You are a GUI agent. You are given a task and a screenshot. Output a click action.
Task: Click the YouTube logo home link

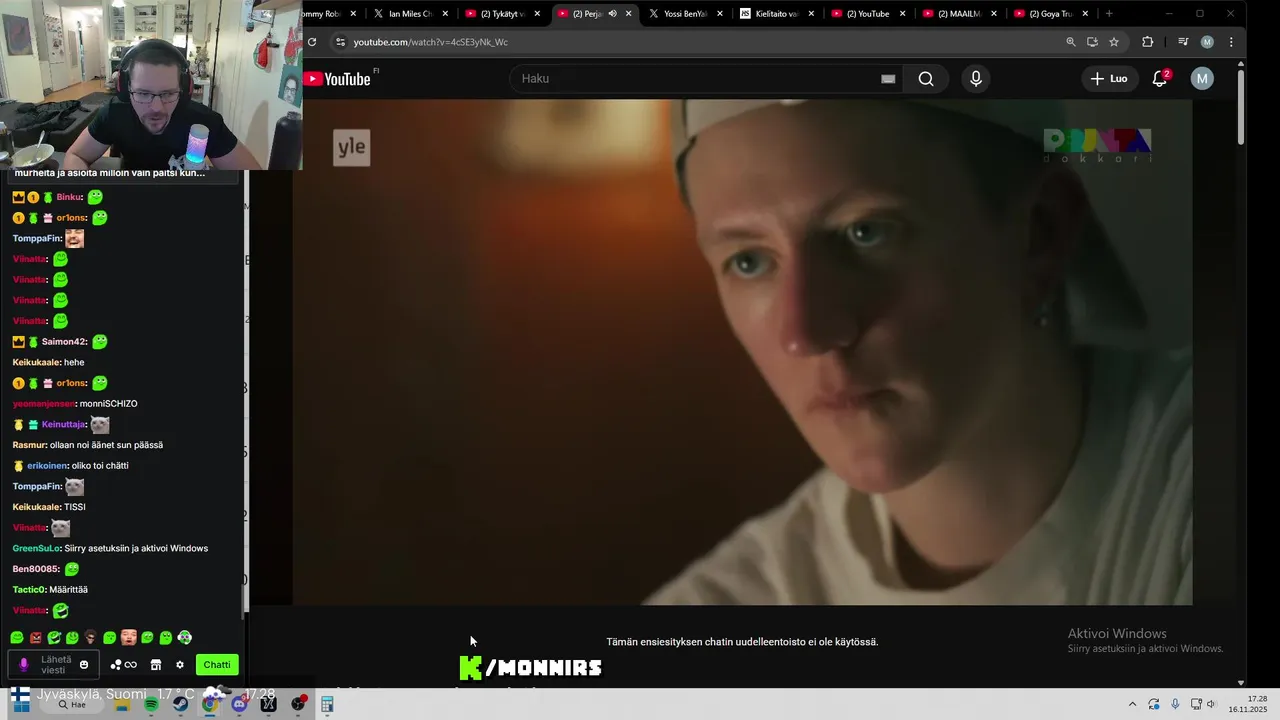point(337,79)
